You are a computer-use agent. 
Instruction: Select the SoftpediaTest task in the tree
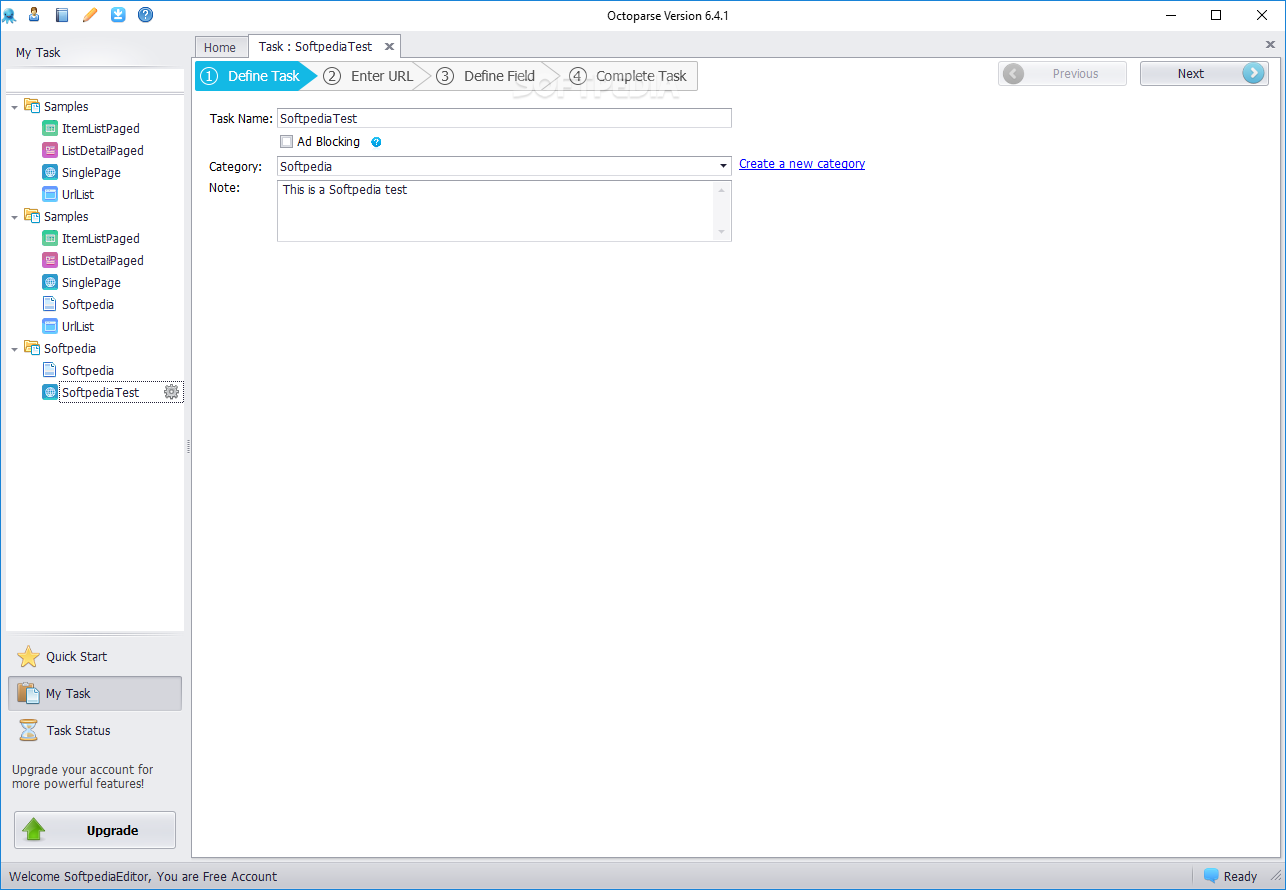point(100,393)
